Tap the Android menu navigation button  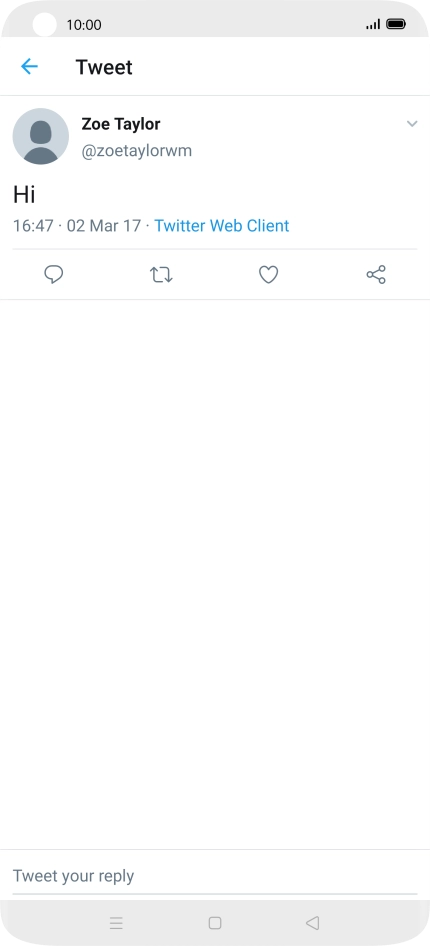tap(116, 922)
